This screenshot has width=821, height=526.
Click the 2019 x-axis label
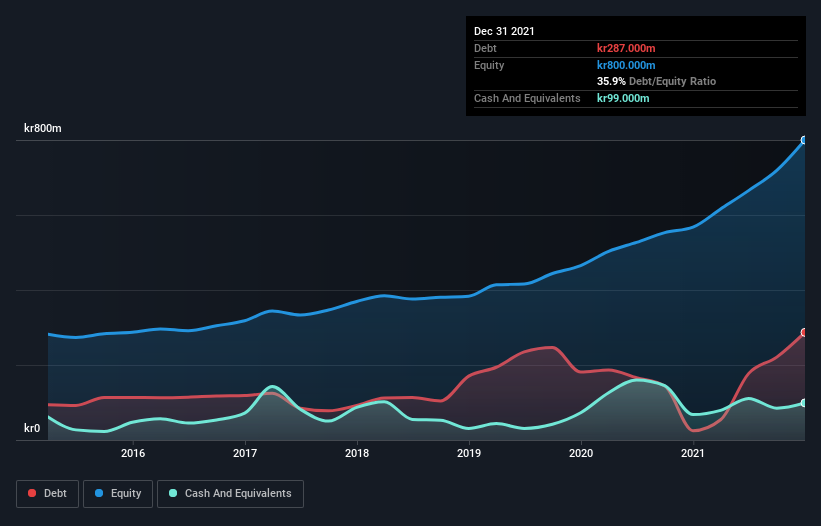click(x=469, y=453)
